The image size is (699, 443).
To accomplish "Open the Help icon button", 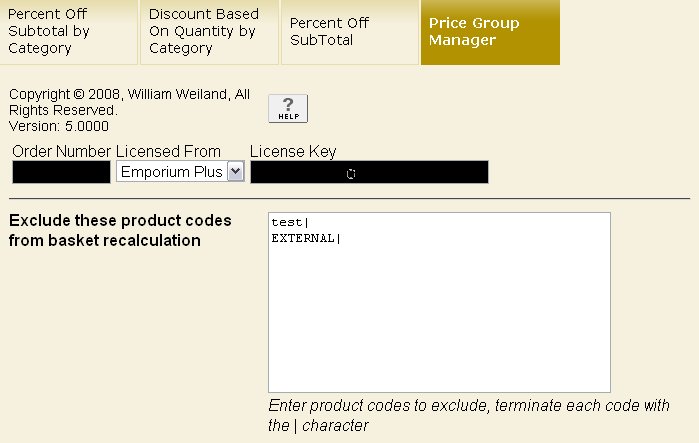I will (288, 109).
